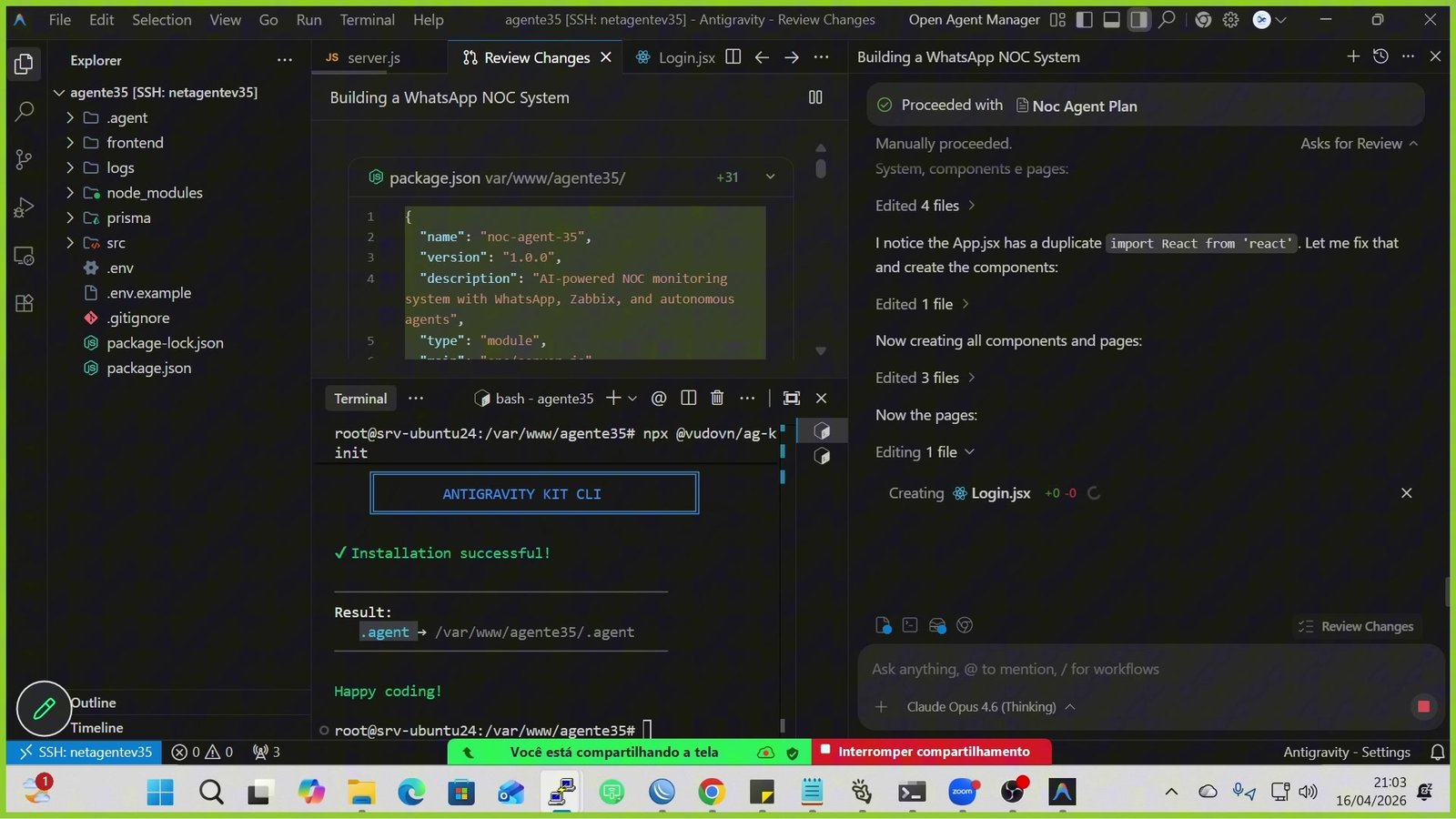Screen dimensions: 1456x819
Task: Open the Claude Opus 4.6 model selector
Action: tap(990, 706)
